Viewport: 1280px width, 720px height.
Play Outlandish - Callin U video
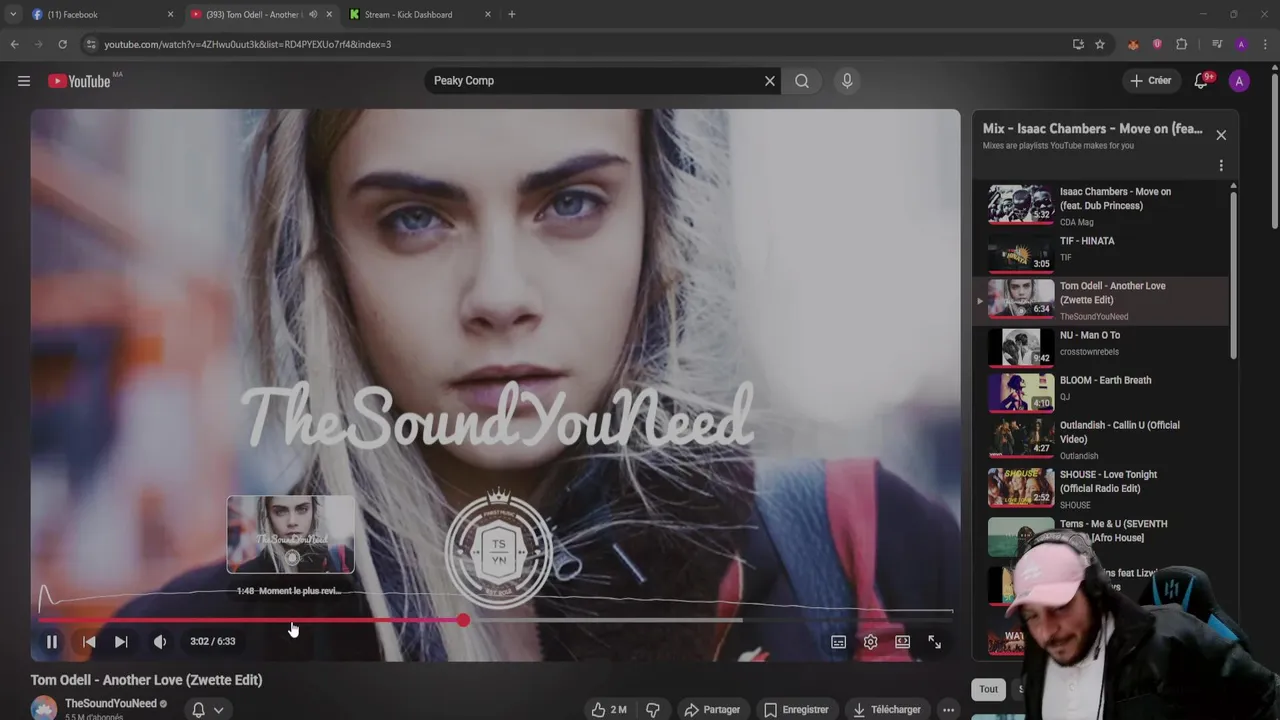tap(1100, 439)
